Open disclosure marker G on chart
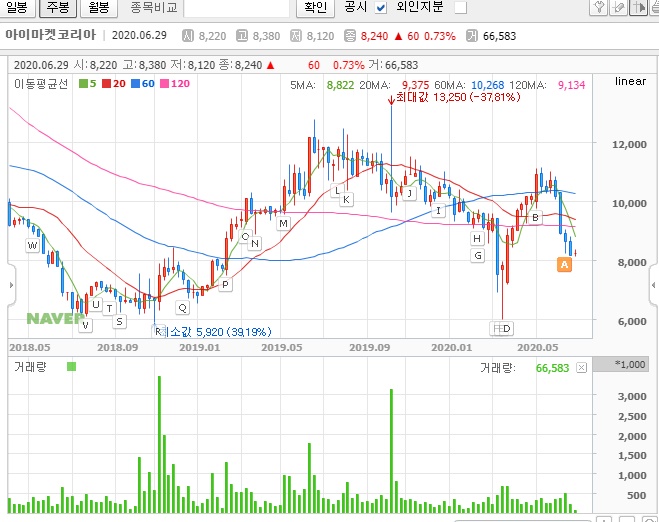The height and width of the screenshot is (522, 659). 478,256
